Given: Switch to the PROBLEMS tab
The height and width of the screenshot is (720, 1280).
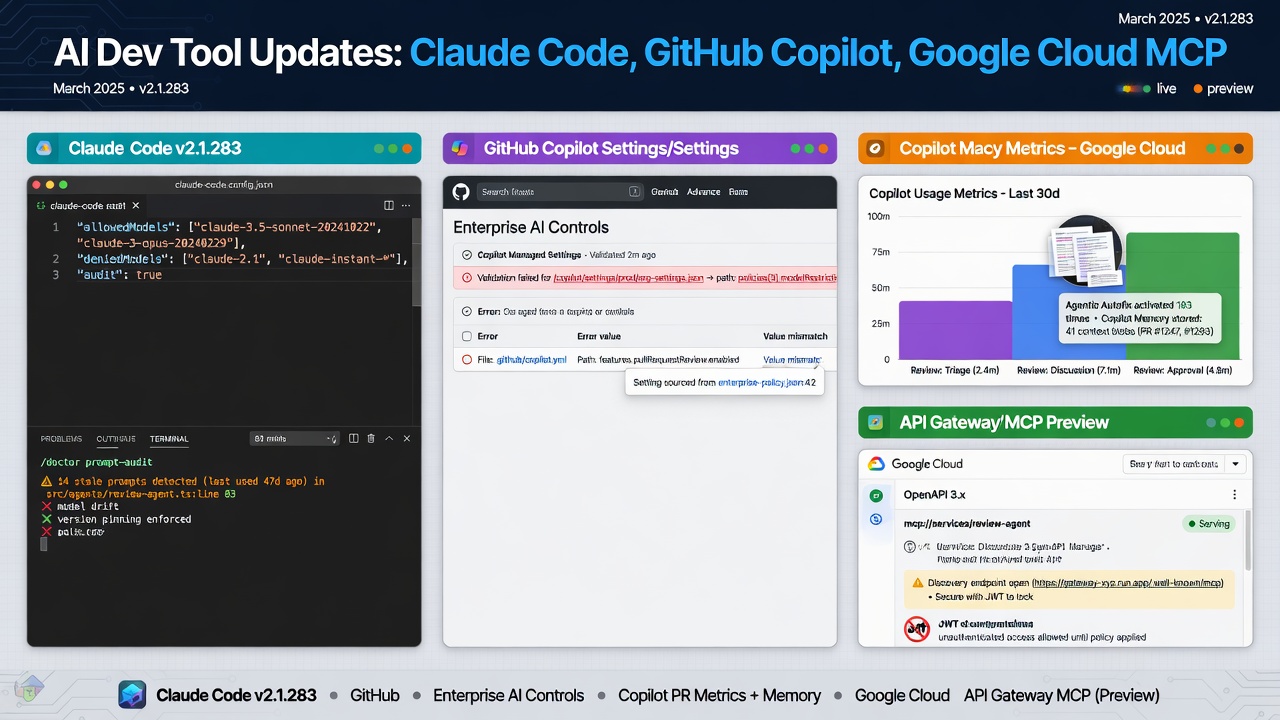Looking at the screenshot, I should [x=61, y=439].
